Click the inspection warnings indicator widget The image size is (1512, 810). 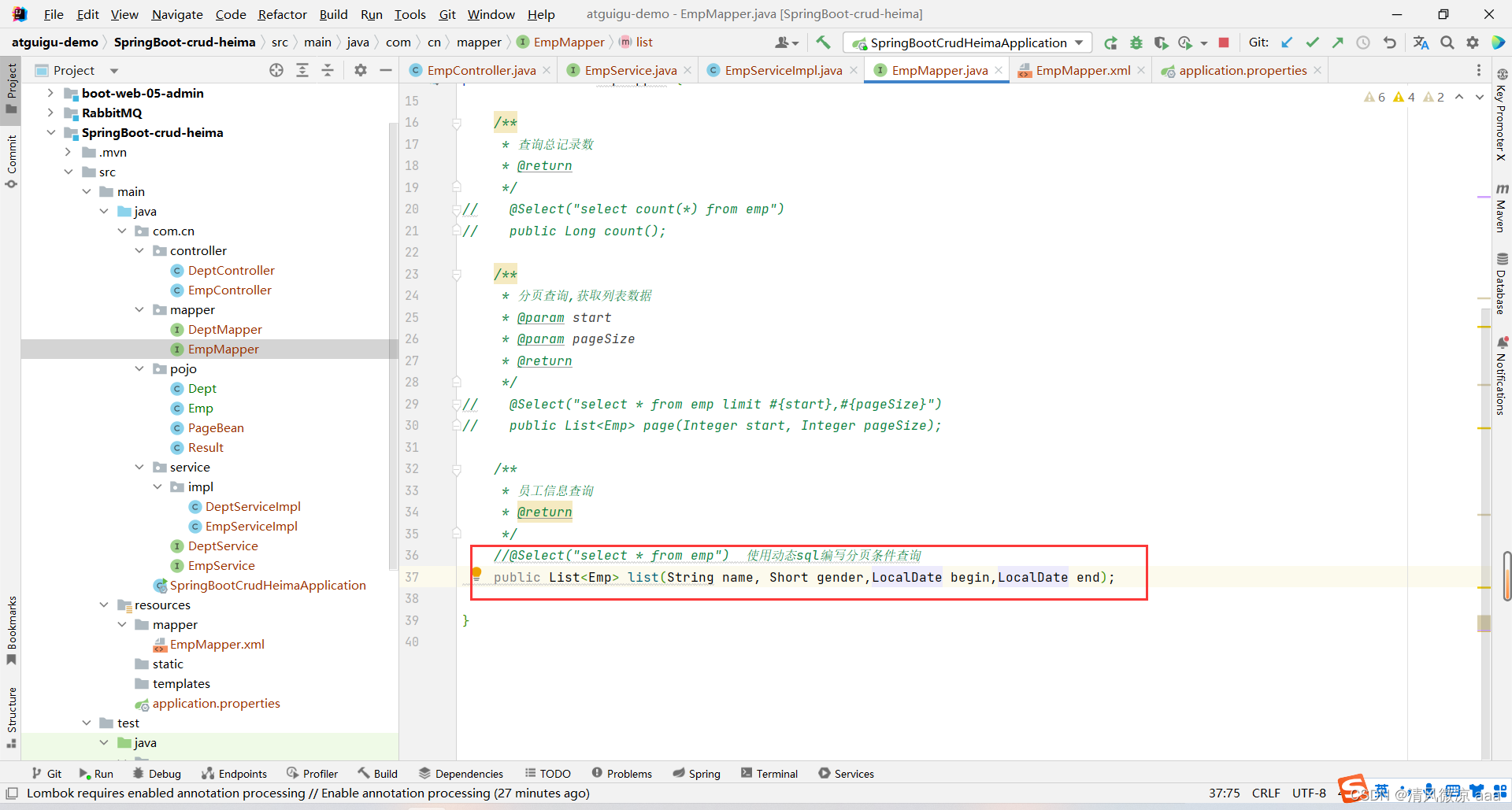(x=1404, y=97)
